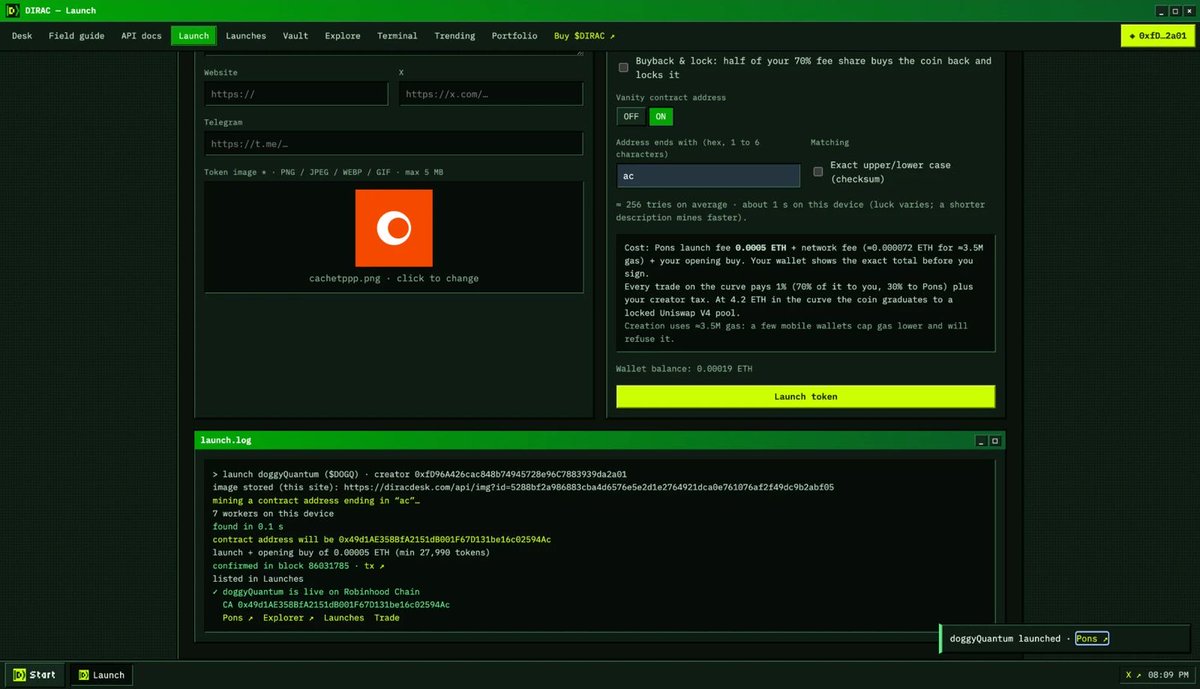Click the 'found in 0.1 s' log line
1200x689 pixels.
click(247, 526)
